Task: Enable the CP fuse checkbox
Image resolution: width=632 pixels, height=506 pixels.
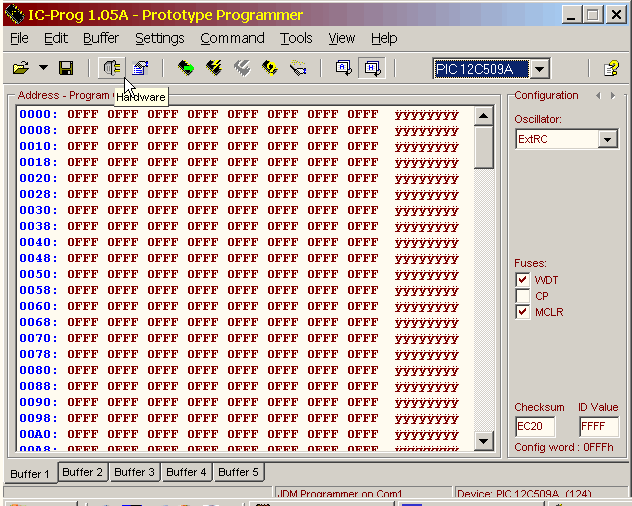Action: [523, 296]
